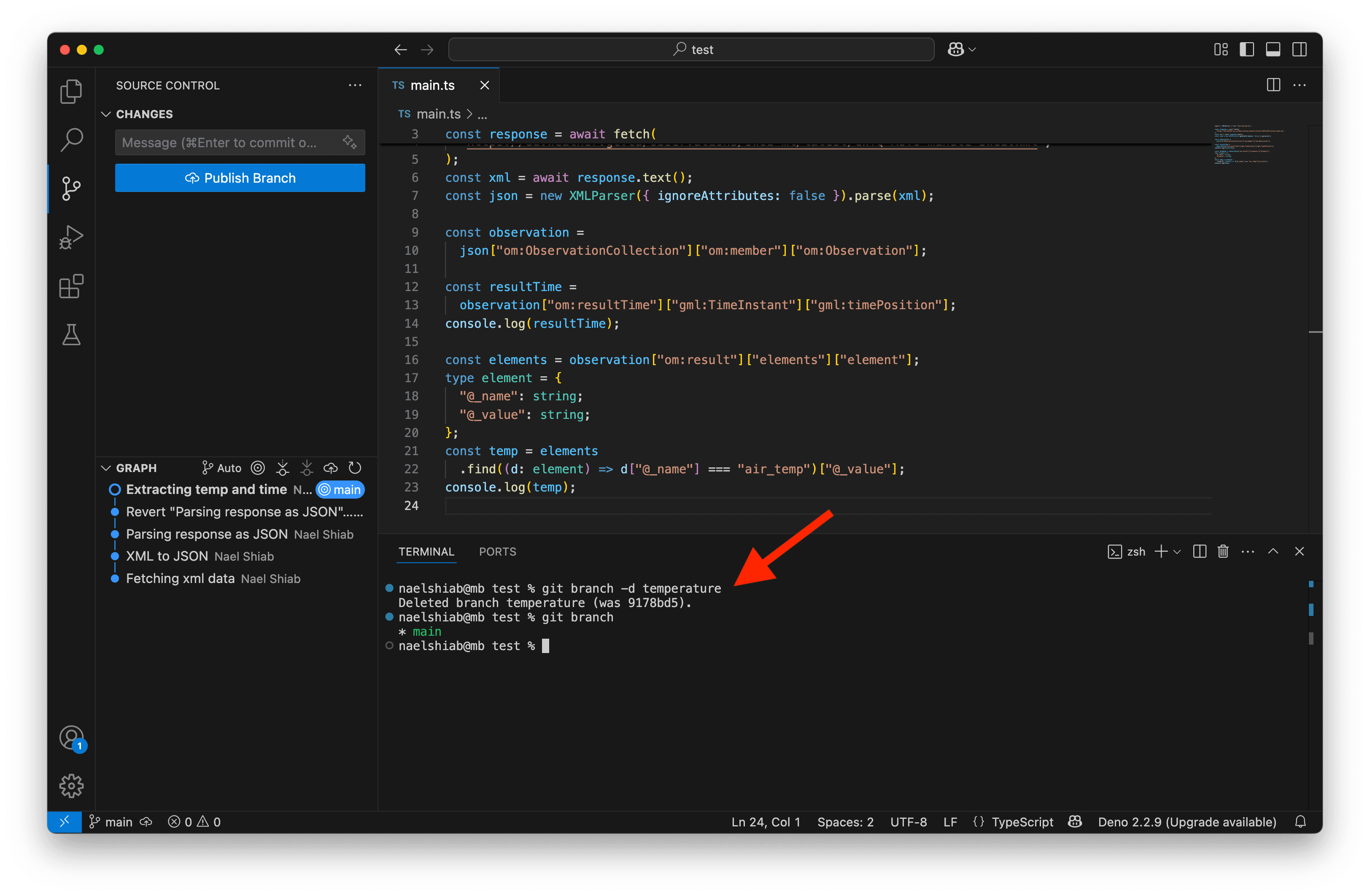Open the Accounts menu icon
This screenshot has width=1370, height=896.
(x=71, y=738)
